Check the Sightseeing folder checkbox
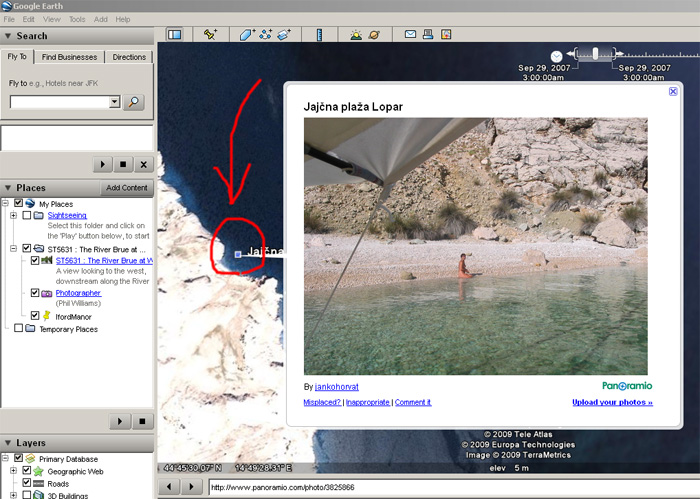700x499 pixels. pyautogui.click(x=27, y=215)
